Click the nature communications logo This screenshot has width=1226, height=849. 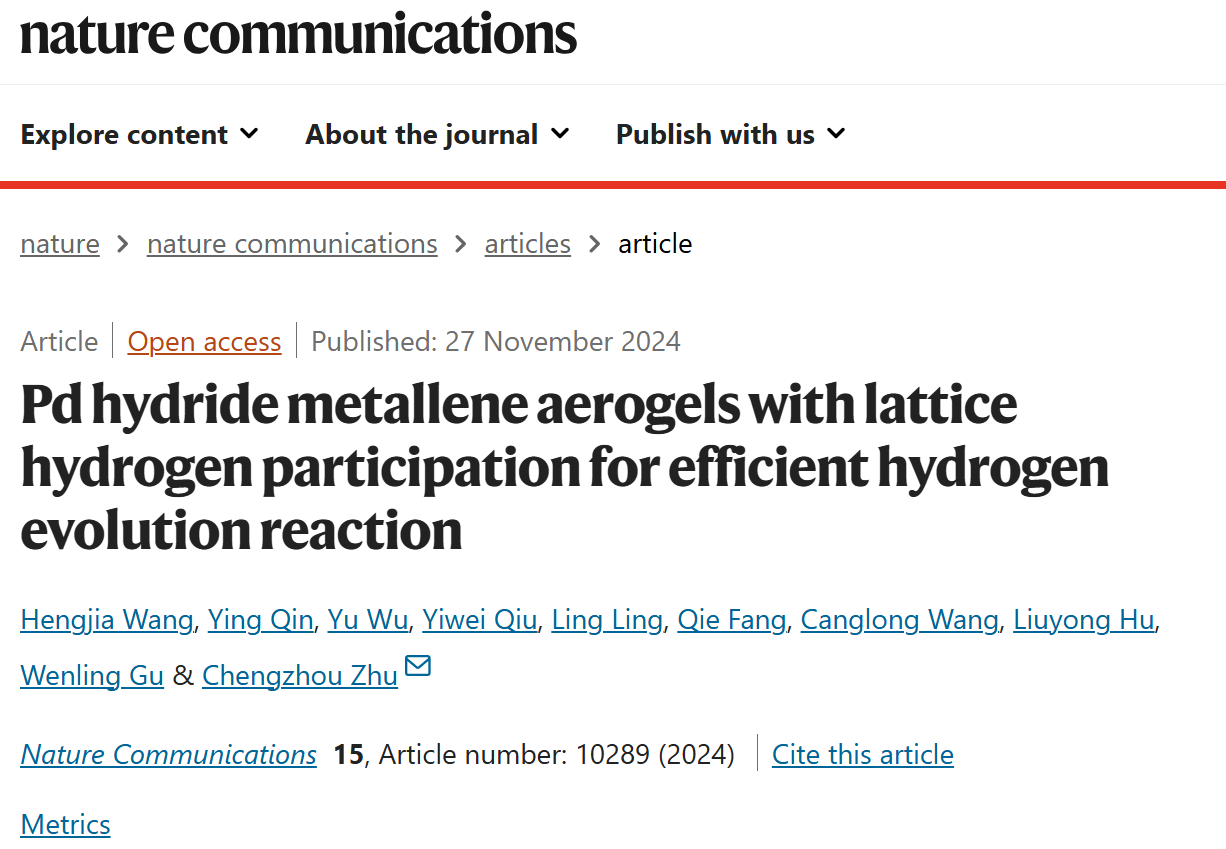[298, 34]
